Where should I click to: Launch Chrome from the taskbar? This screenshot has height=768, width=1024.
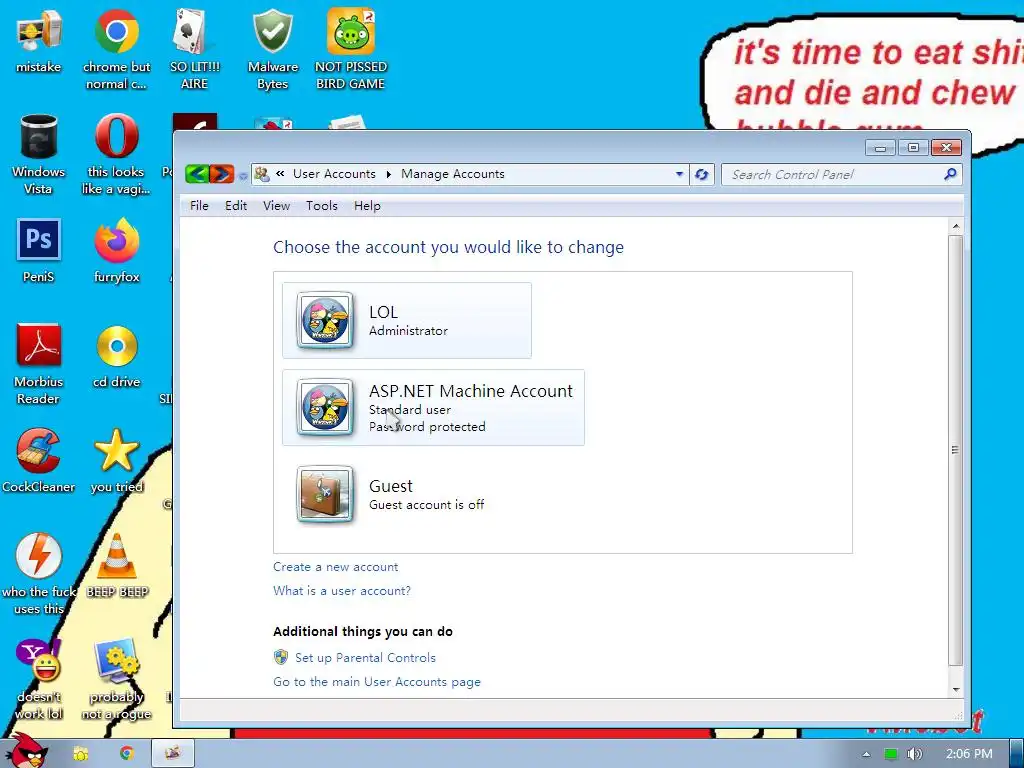tap(127, 754)
